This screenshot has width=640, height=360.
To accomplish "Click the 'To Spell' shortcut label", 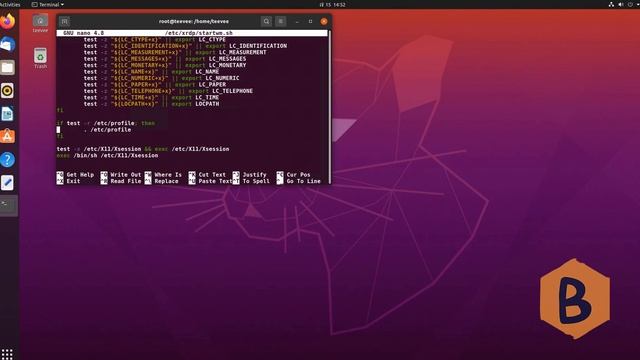I will coord(256,181).
